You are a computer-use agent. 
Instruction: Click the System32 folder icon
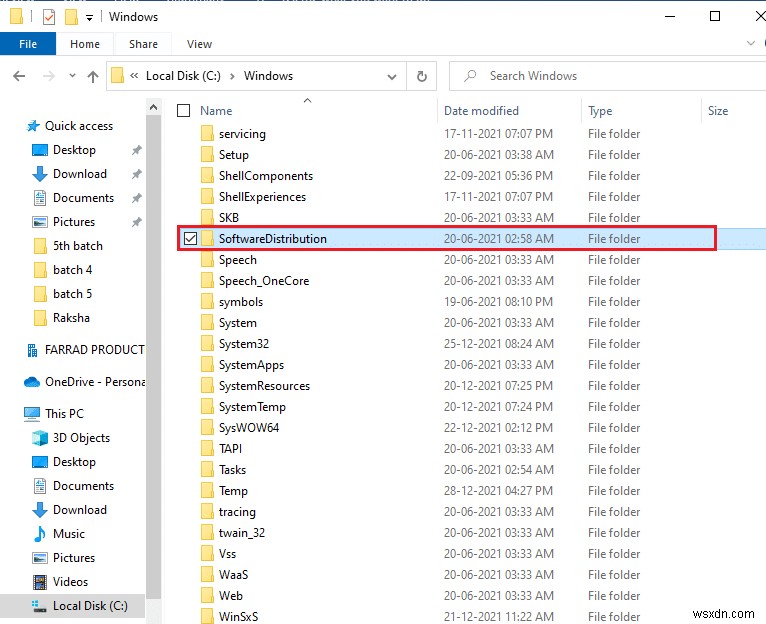(x=207, y=344)
